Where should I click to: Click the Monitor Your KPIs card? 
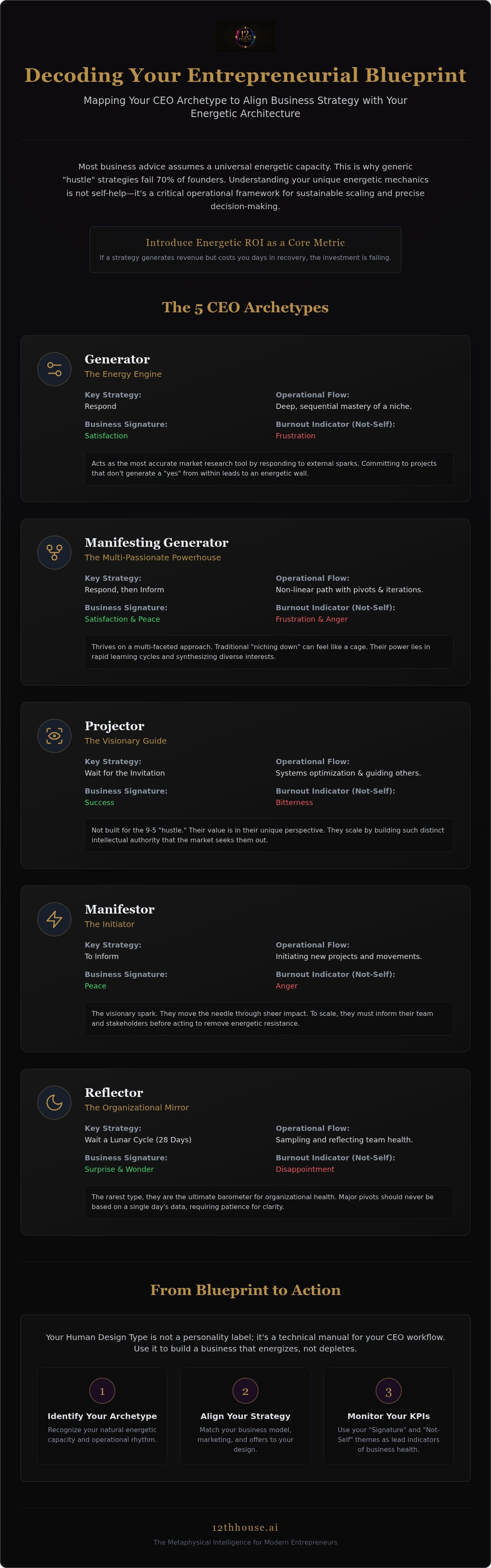point(388,1416)
